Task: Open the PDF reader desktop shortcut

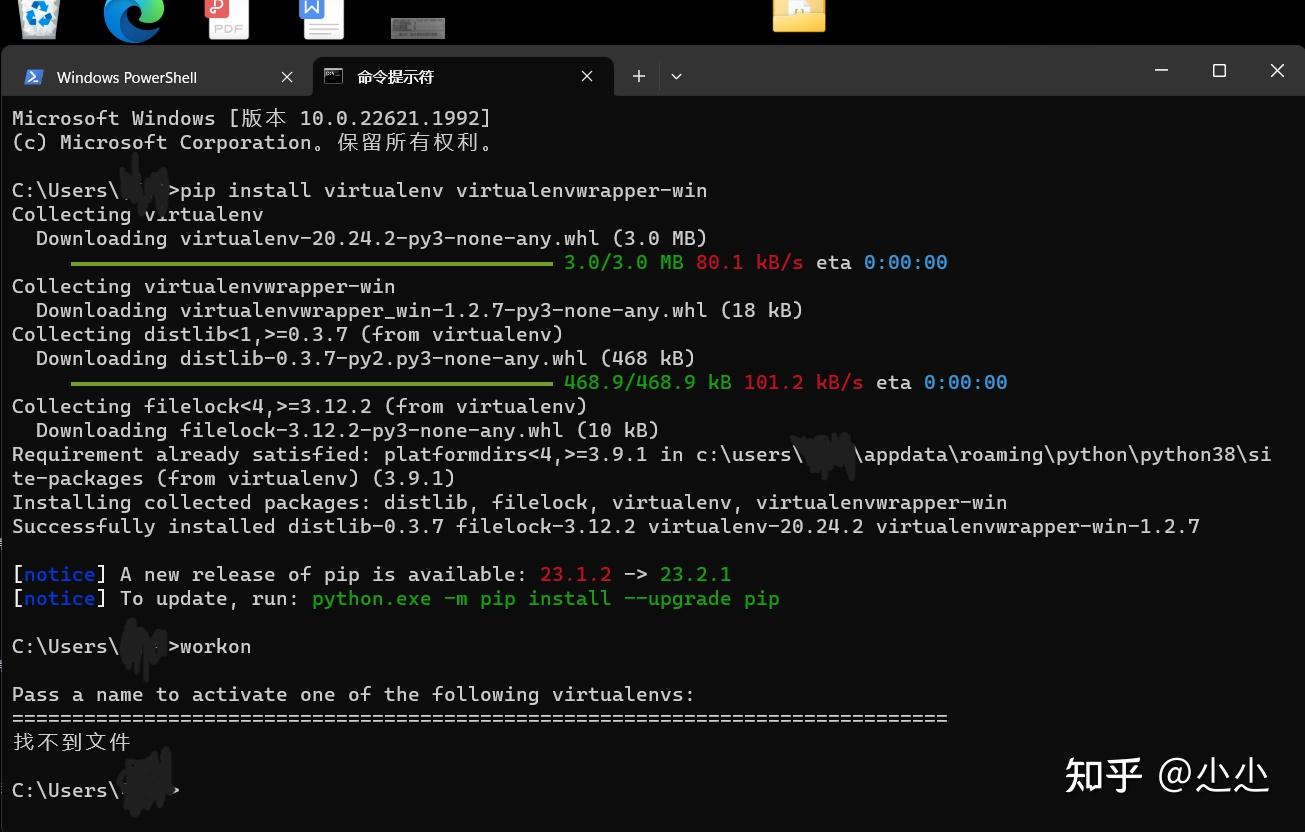Action: click(x=227, y=18)
